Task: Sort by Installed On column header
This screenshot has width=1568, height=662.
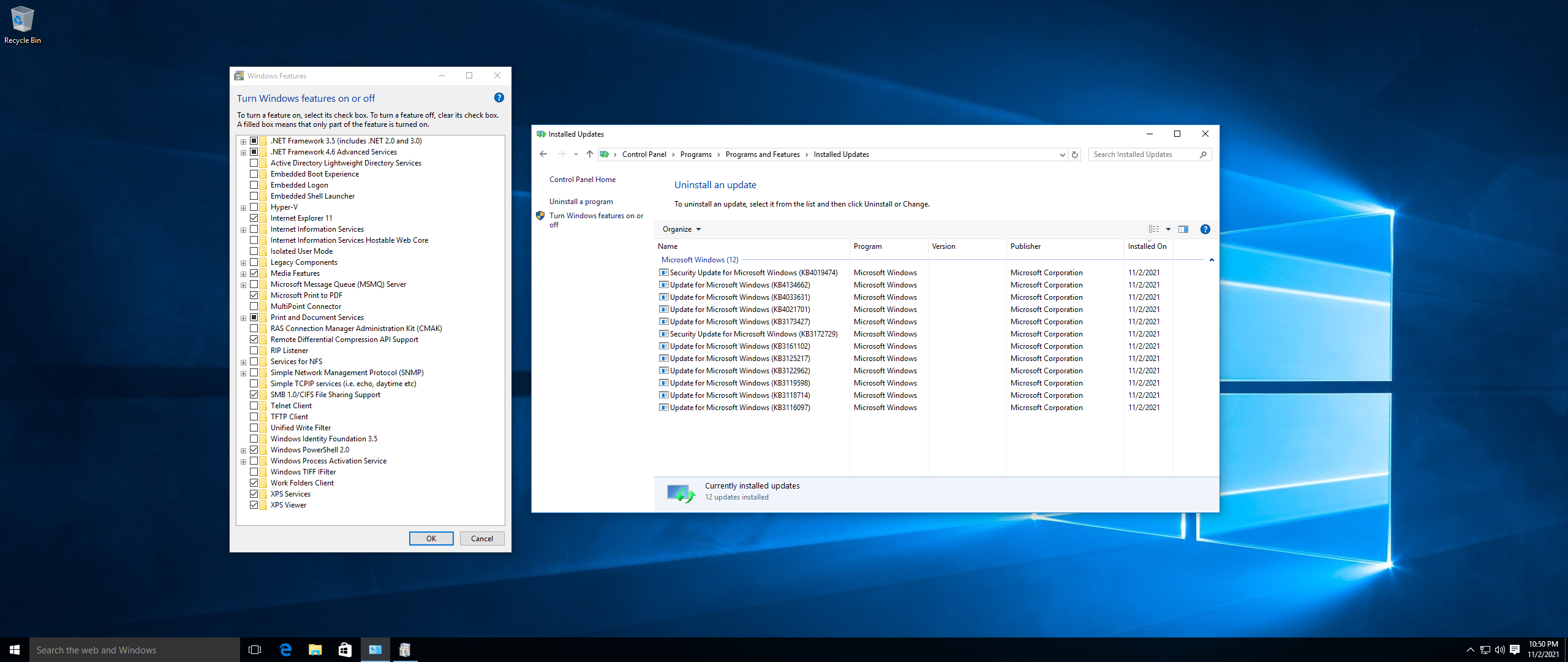Action: click(x=1148, y=246)
